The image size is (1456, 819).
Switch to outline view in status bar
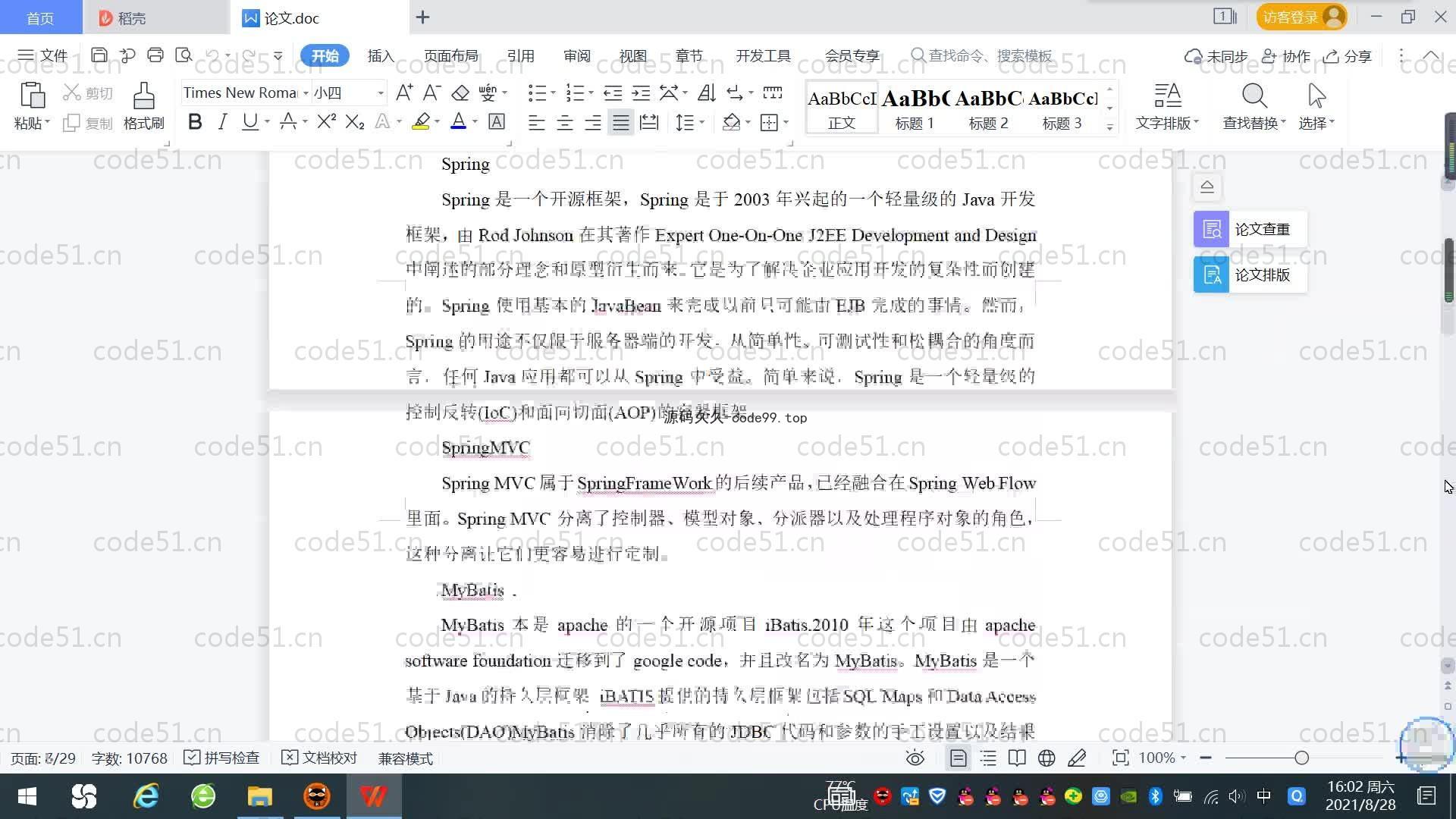tap(988, 758)
